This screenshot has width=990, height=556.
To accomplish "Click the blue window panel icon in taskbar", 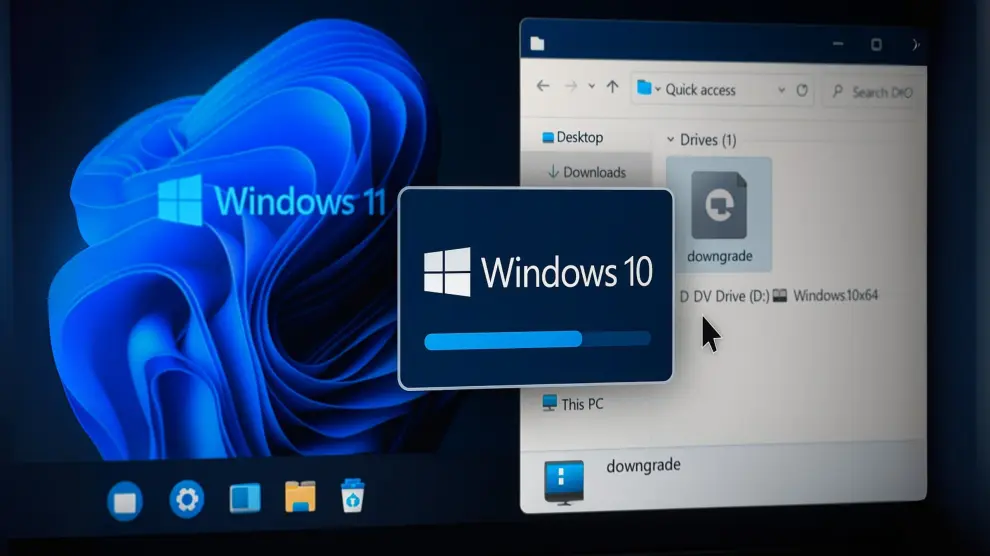I will pyautogui.click(x=245, y=497).
